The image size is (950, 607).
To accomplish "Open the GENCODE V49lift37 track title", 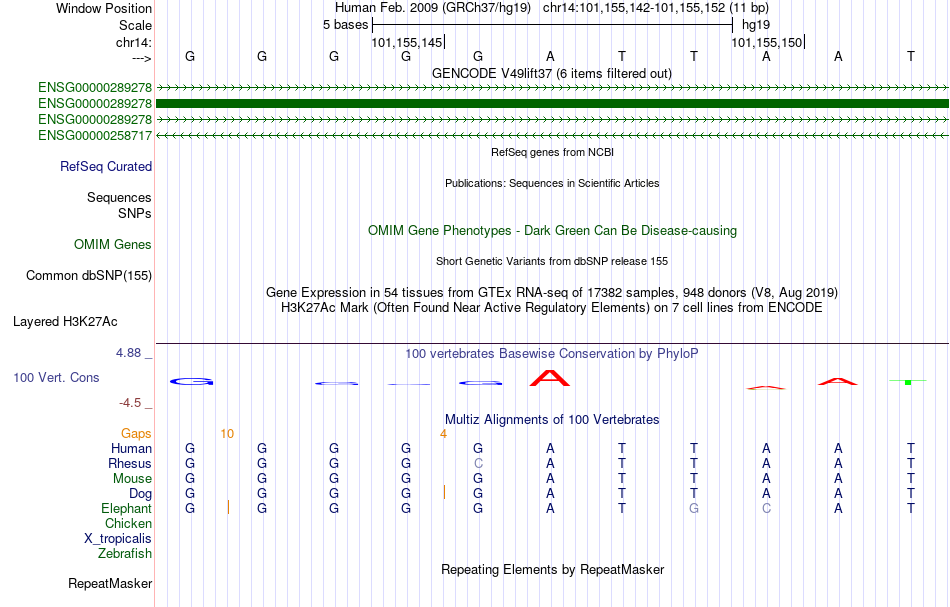I will pyautogui.click(x=551, y=73).
